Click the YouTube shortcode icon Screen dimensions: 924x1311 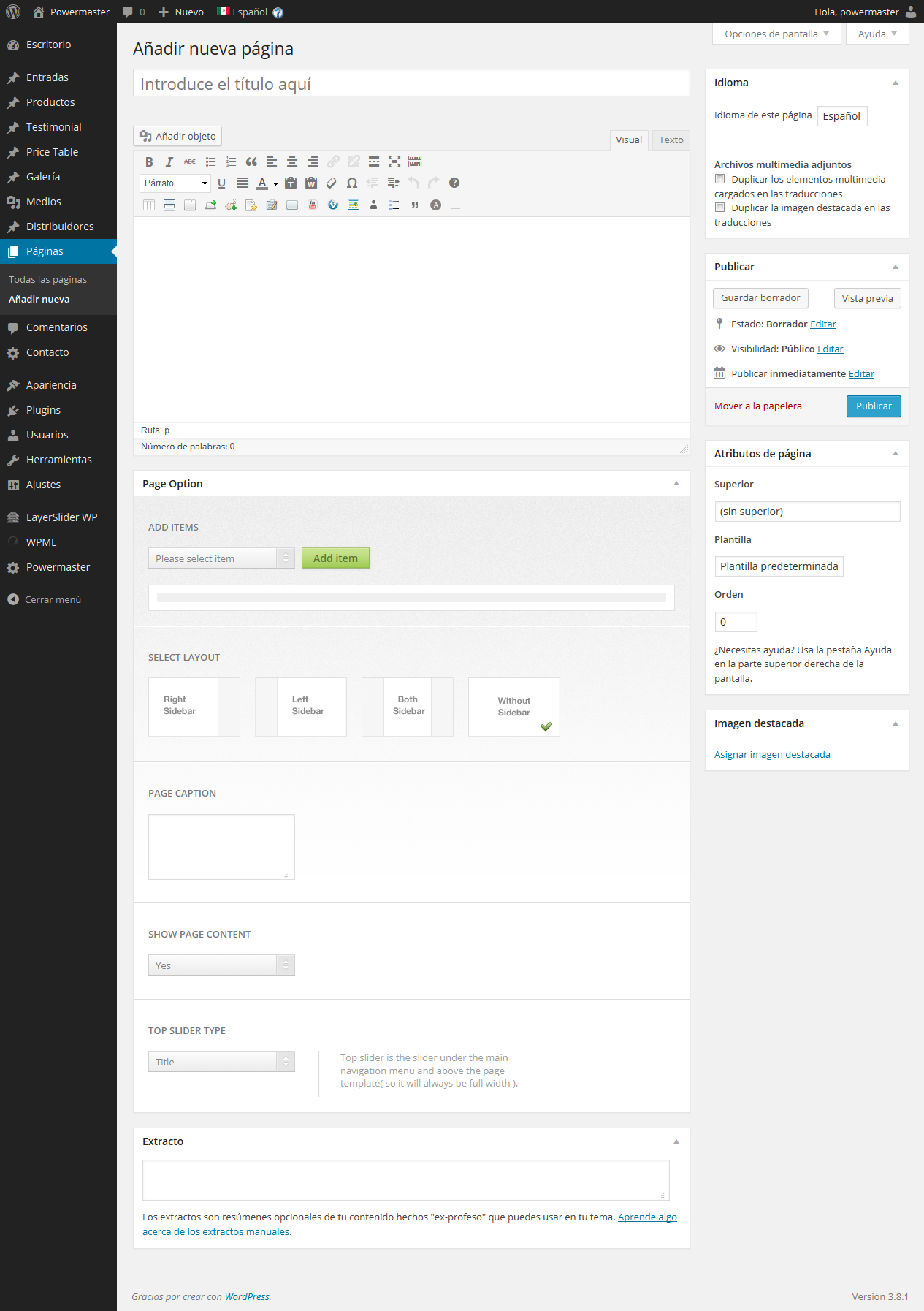[x=313, y=205]
